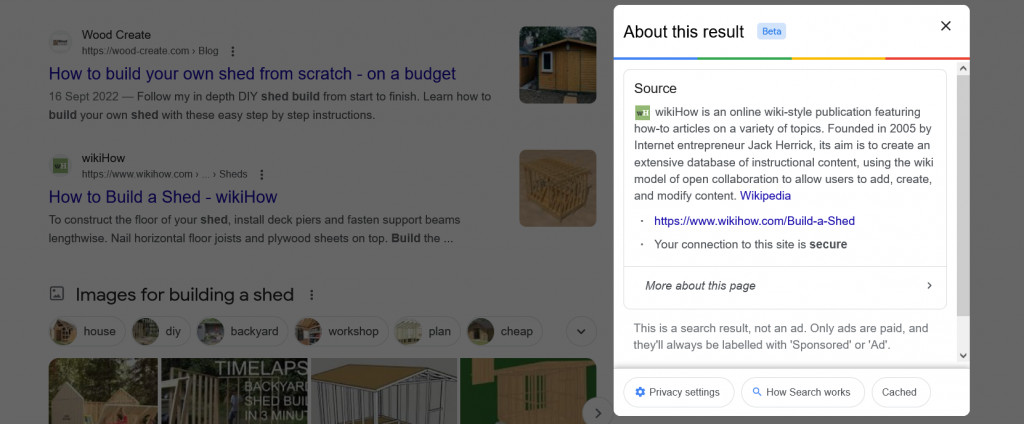Click the Source heading
The image size is (1024, 424).
coord(655,88)
